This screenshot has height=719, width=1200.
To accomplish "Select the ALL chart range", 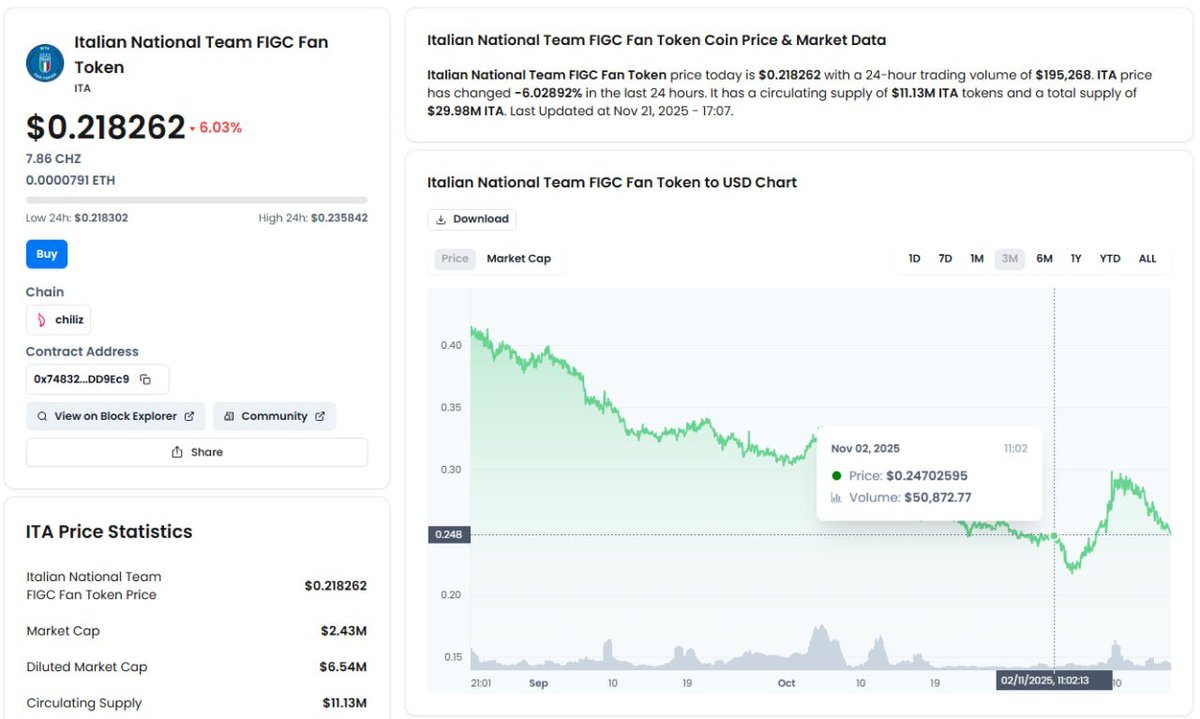I will coord(1147,259).
